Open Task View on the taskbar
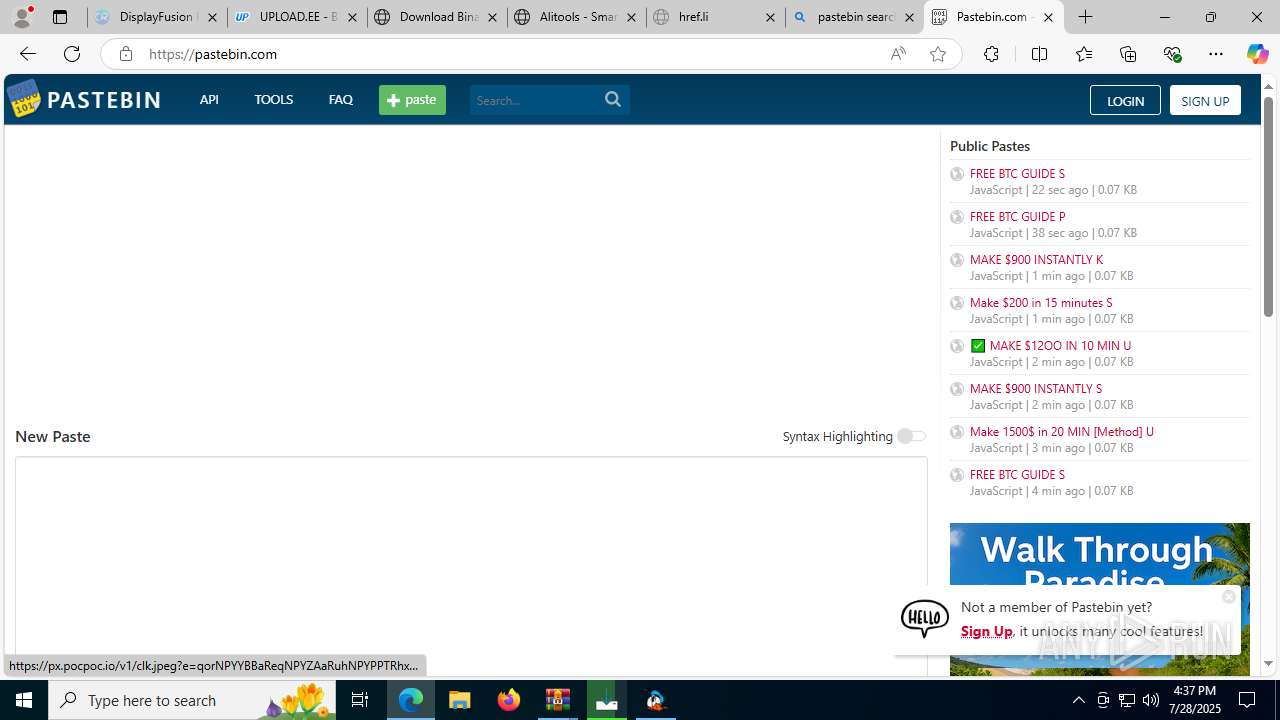Image resolution: width=1280 pixels, height=720 pixels. (360, 700)
